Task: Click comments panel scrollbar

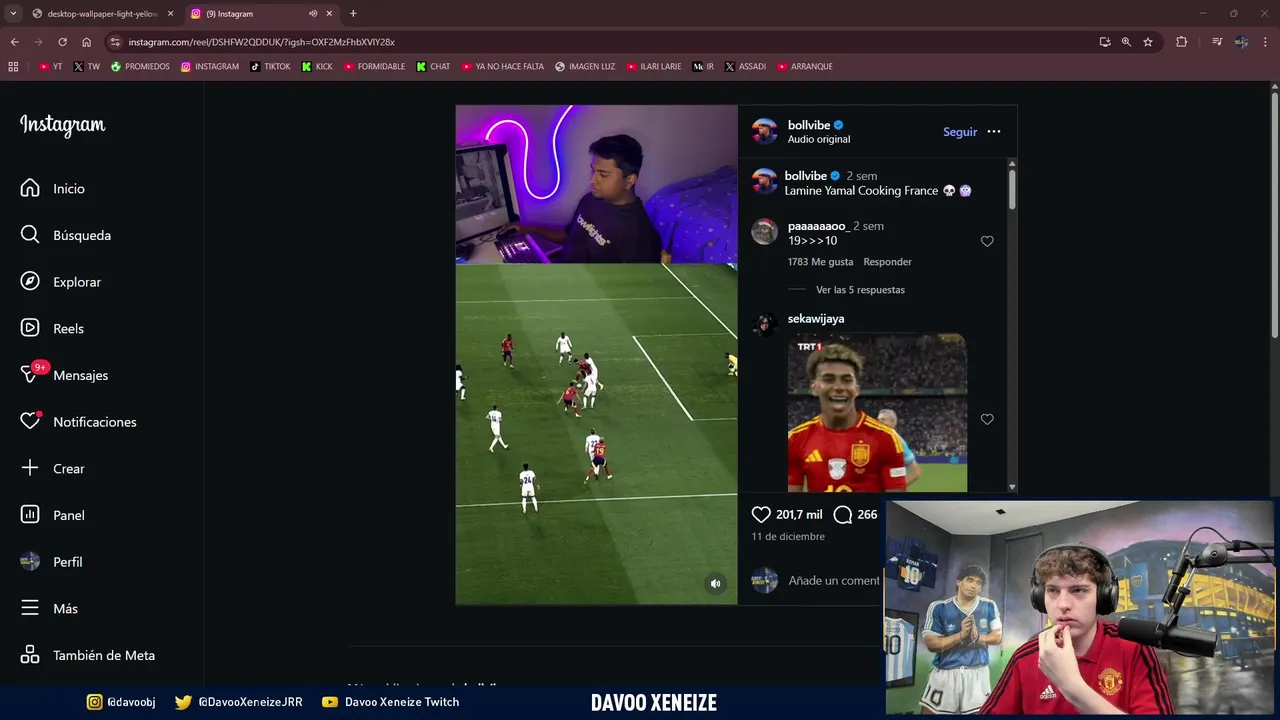Action: 1012,189
